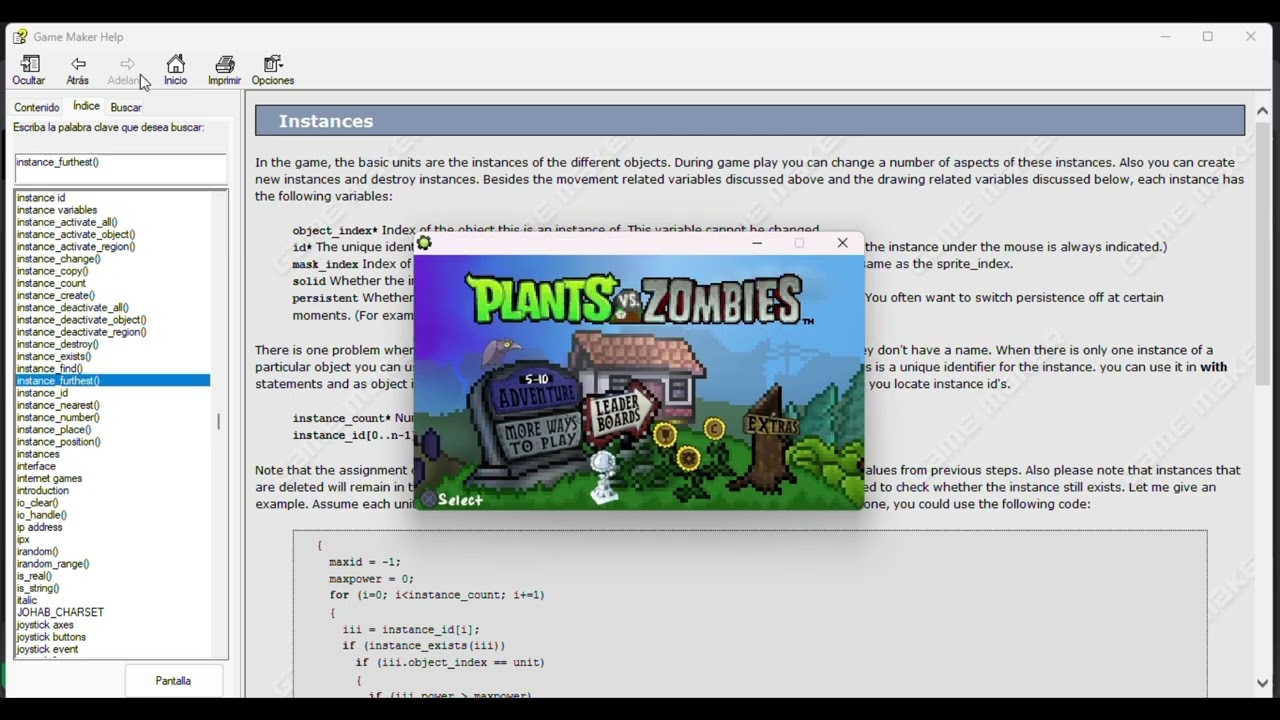Select 'instance id' in index list
Screen dimensions: 1280x720
pyautogui.click(x=41, y=198)
